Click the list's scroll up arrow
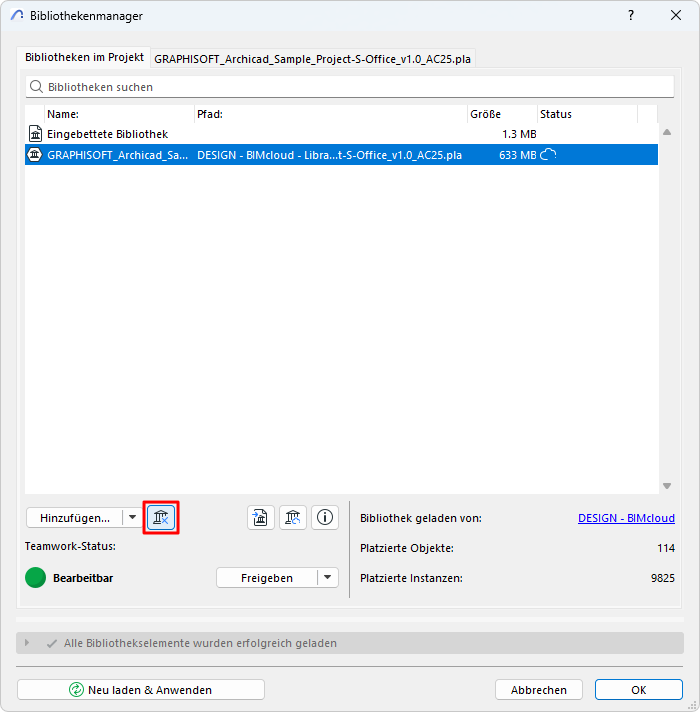Screen dimensions: 700x712 667,132
